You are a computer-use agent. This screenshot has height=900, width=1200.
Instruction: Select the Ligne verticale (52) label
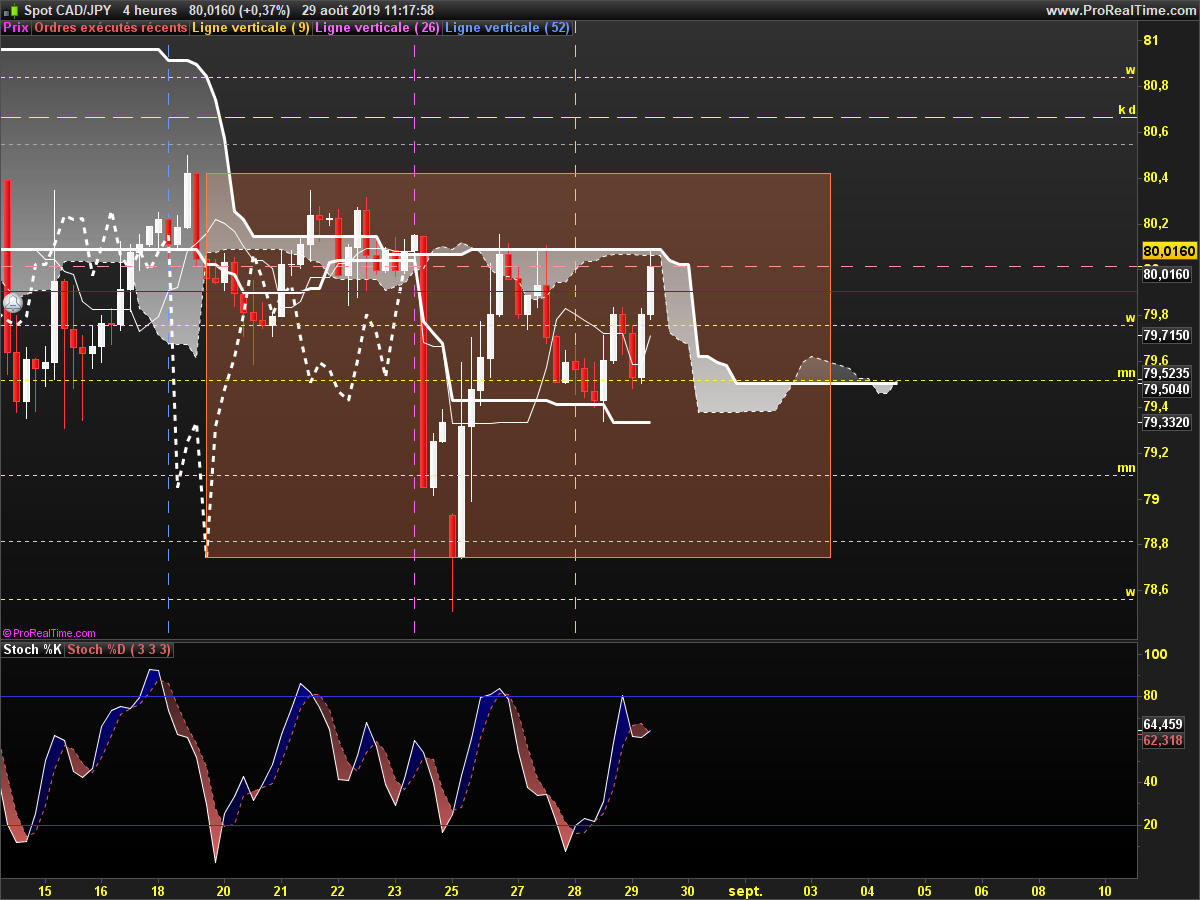coord(507,28)
